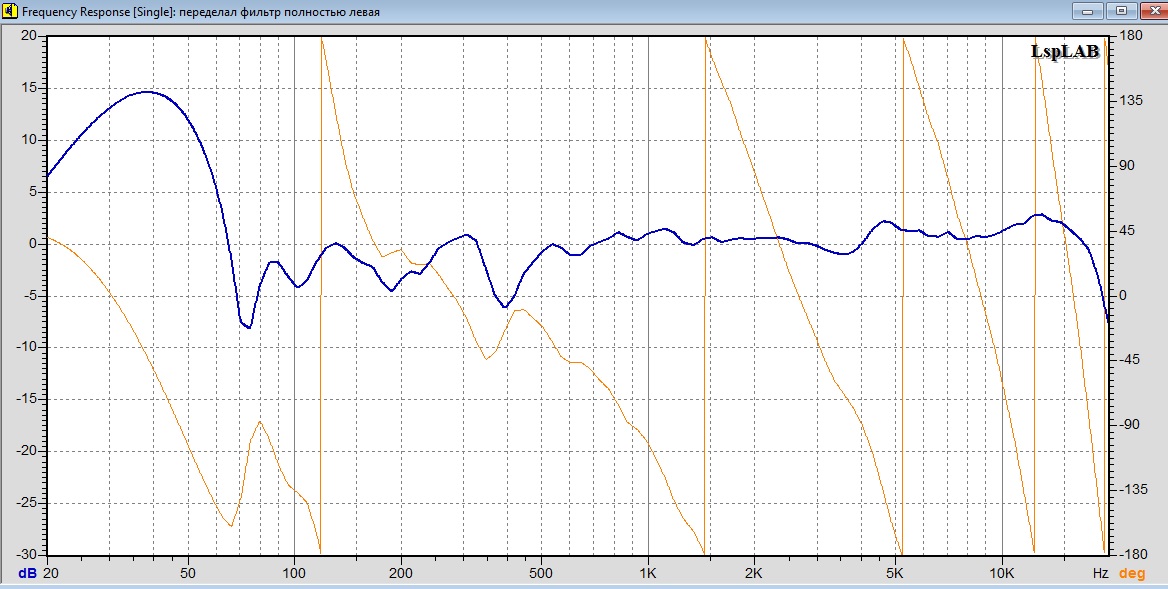Screen dimensions: 1168x589
Task: Click the Hz unit label
Action: (x=1100, y=574)
